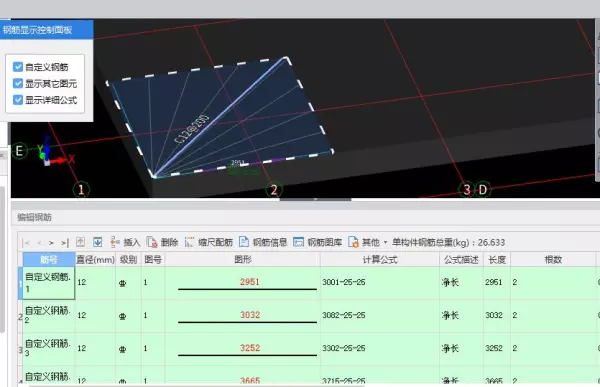This screenshot has width=600, height=387.
Task: Click the 计算公式 column header
Action: coord(380,260)
